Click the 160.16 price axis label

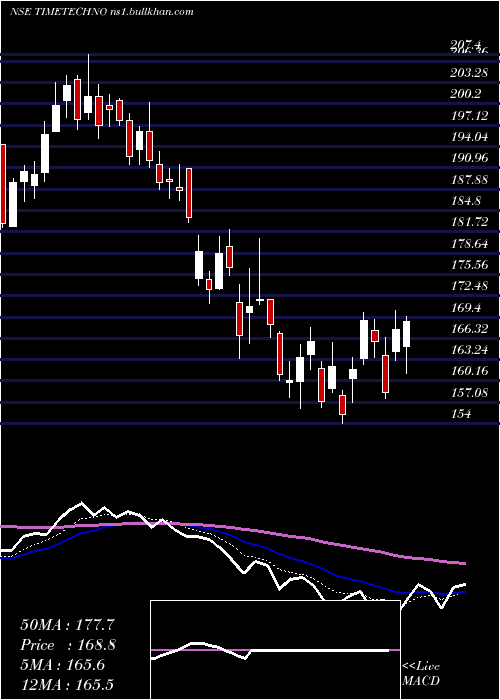(469, 371)
